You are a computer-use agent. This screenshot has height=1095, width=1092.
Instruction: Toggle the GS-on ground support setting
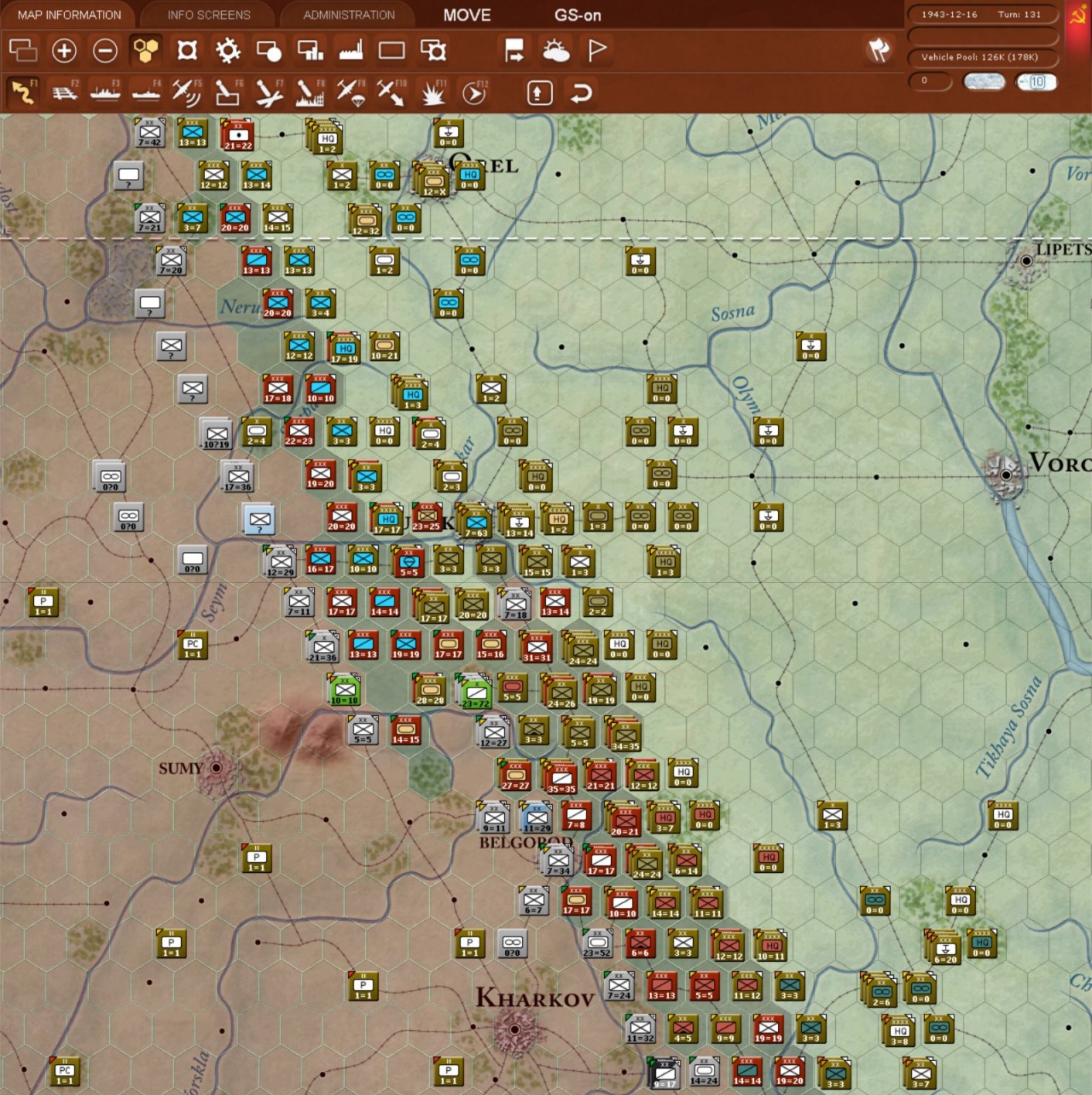578,15
